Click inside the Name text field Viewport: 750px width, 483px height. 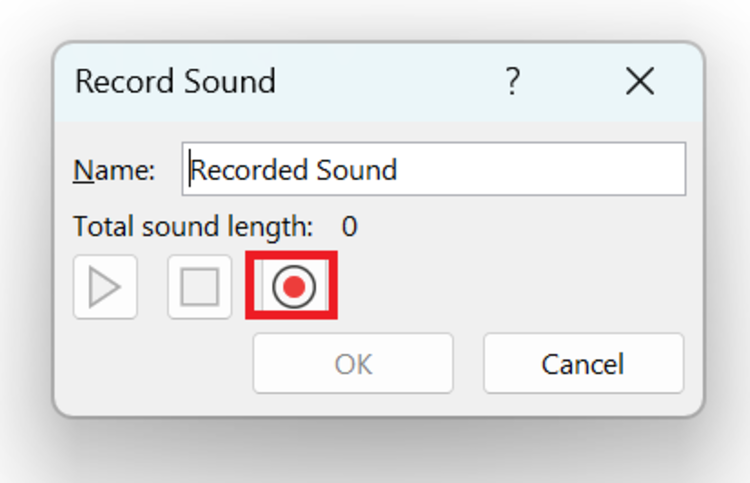click(434, 169)
